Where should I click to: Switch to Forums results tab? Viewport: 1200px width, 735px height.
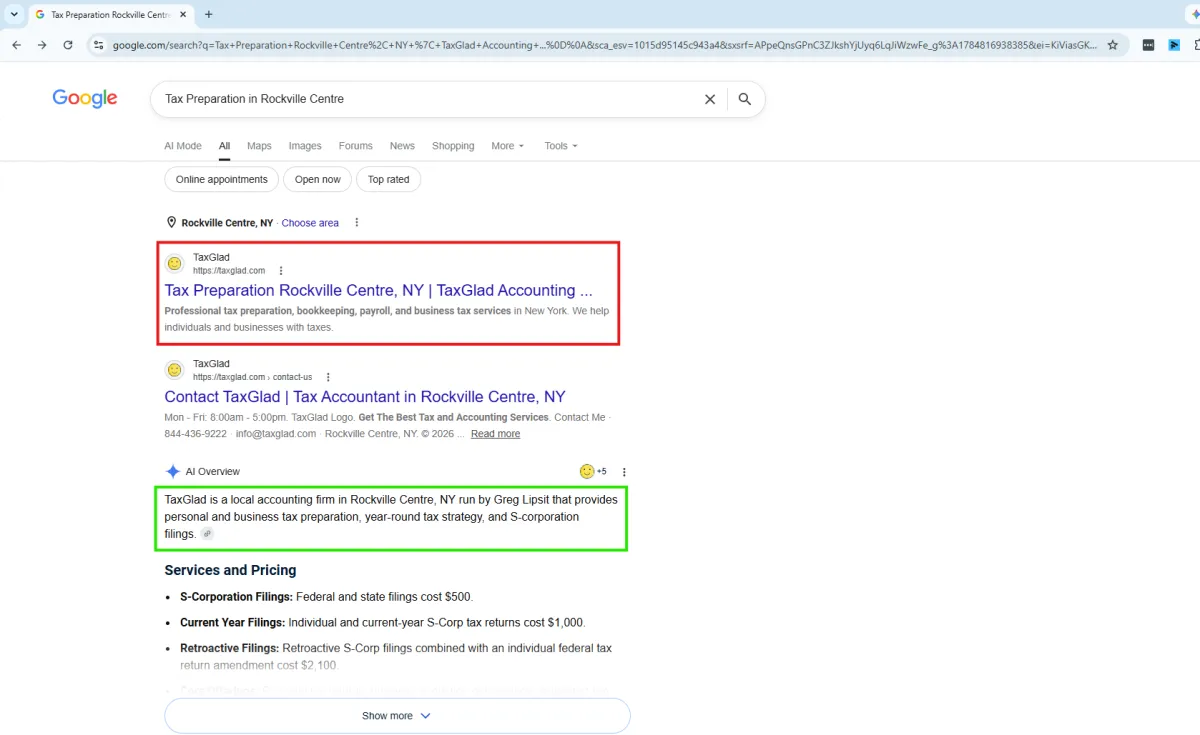tap(355, 146)
